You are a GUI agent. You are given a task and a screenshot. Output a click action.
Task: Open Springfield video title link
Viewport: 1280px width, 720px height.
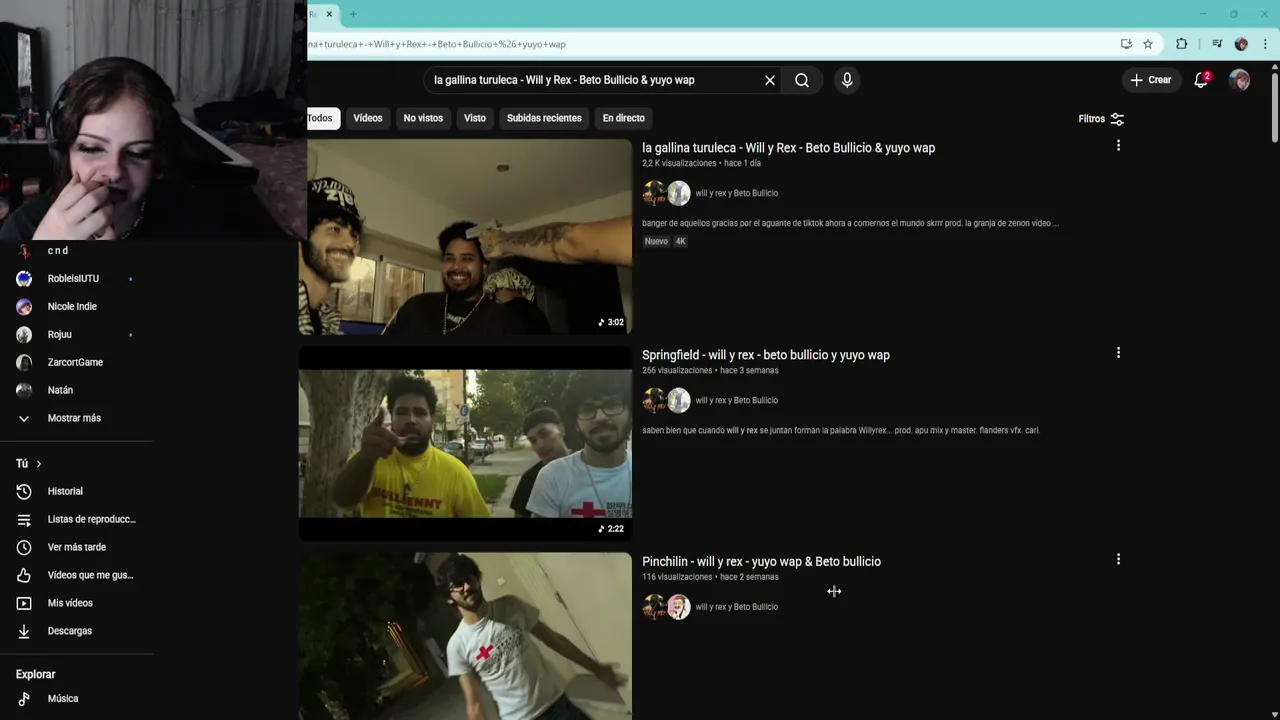click(766, 355)
